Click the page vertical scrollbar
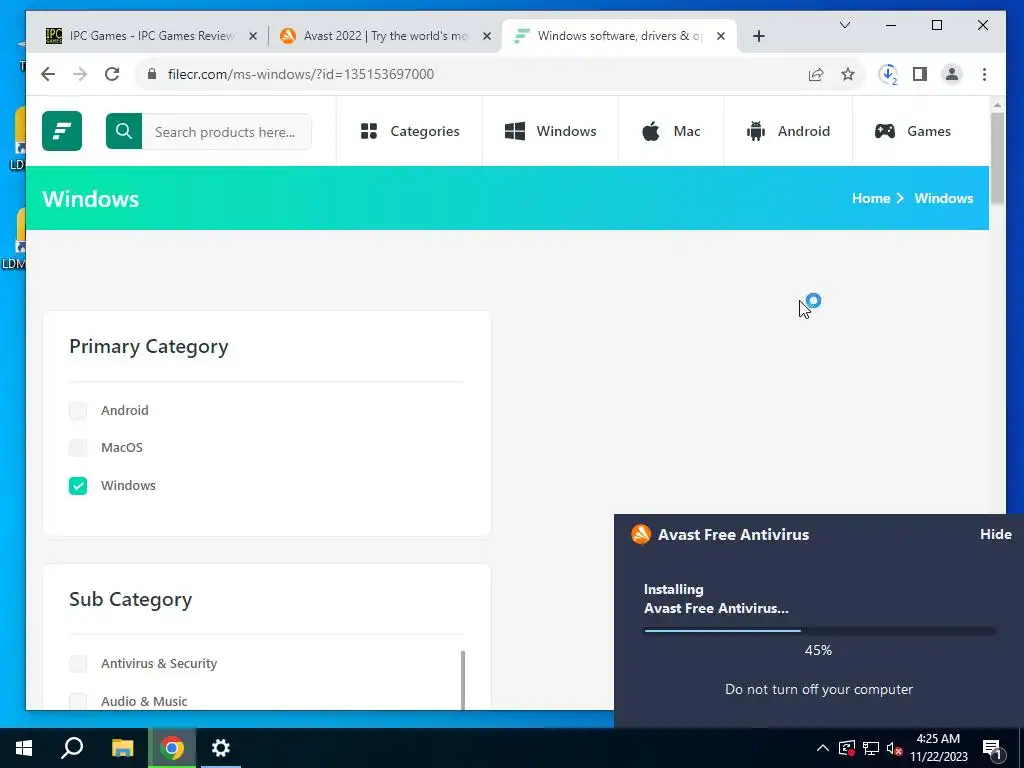Image resolution: width=1024 pixels, height=768 pixels. coord(997,157)
